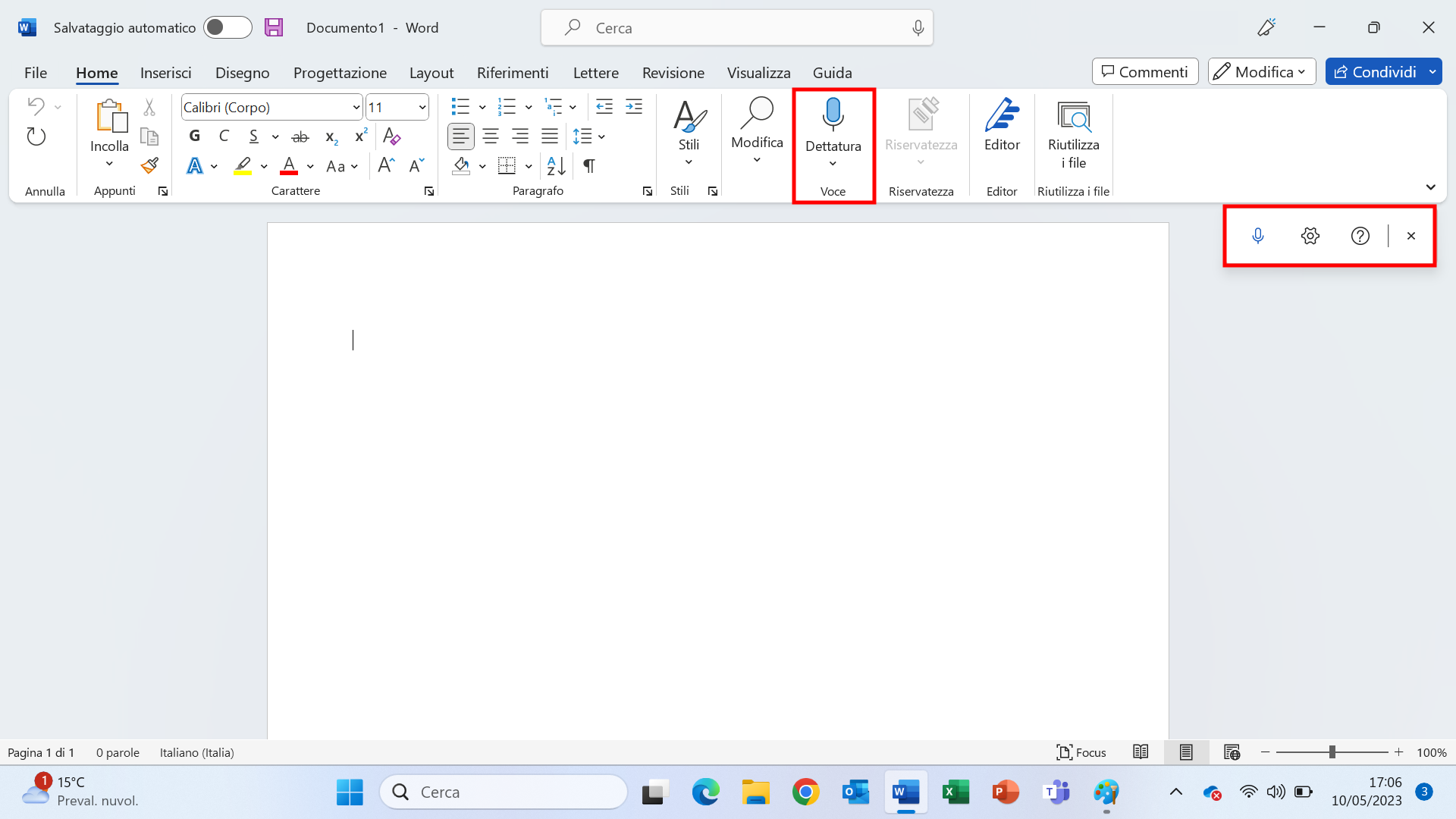This screenshot has height=819, width=1456.
Task: Center align the paragraph text
Action: pos(490,136)
